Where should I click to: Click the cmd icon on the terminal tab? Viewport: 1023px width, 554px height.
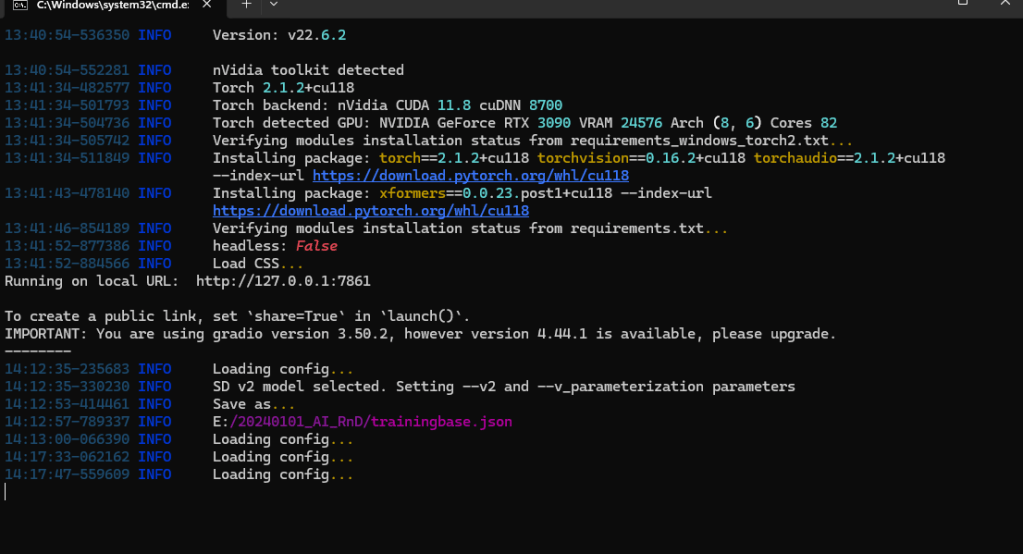tap(18, 6)
